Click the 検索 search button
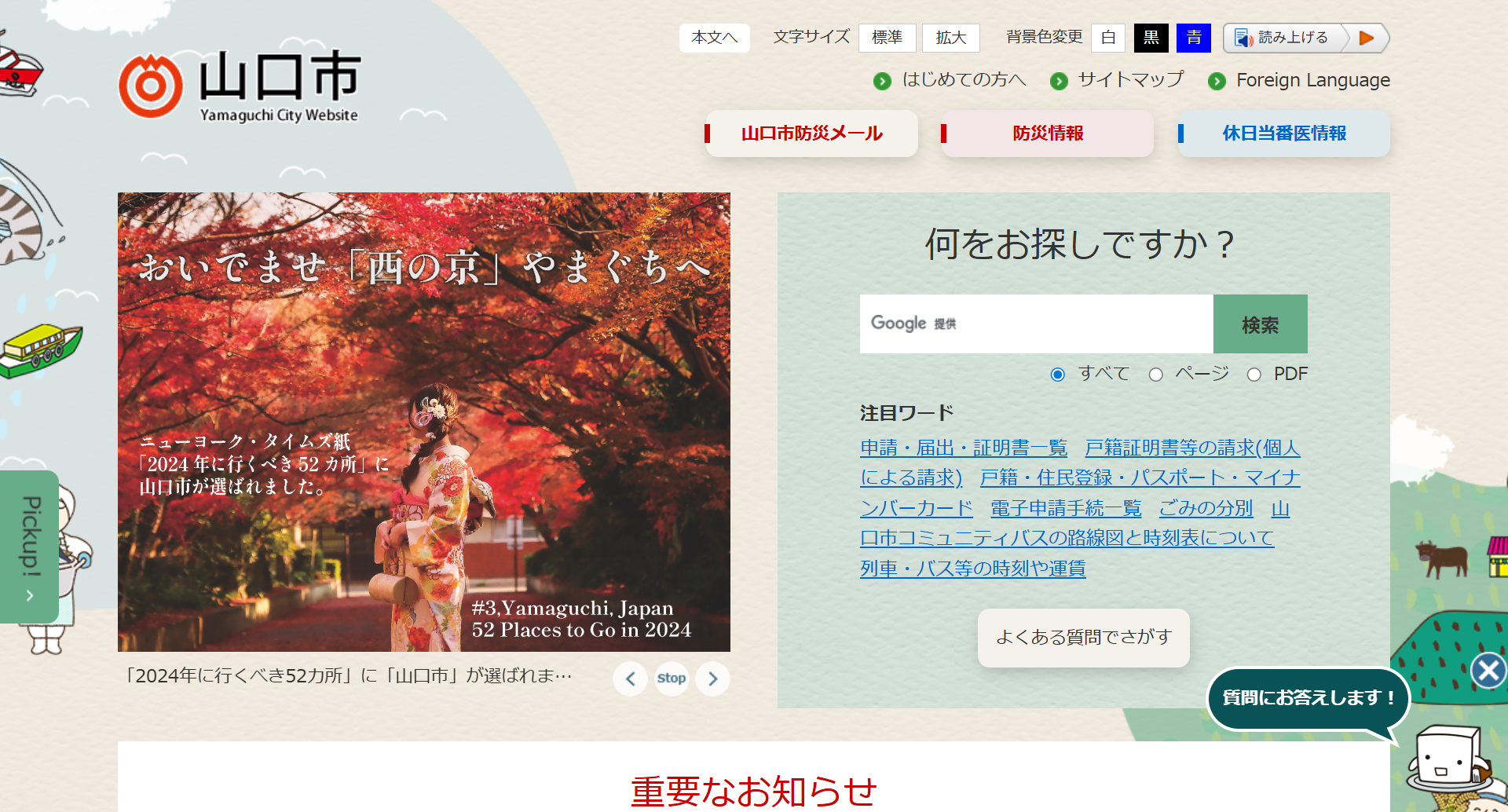 coord(1260,324)
